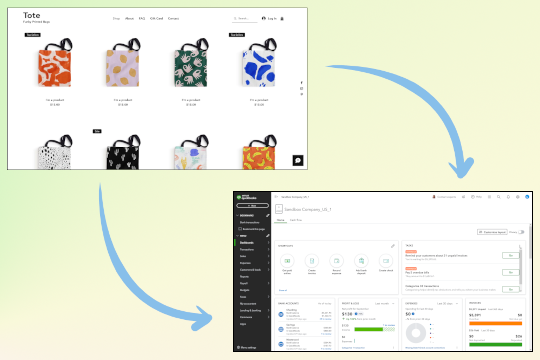Click the Show all link under Shortcuts
Screen dimensions: 540x360
pyautogui.click(x=283, y=290)
